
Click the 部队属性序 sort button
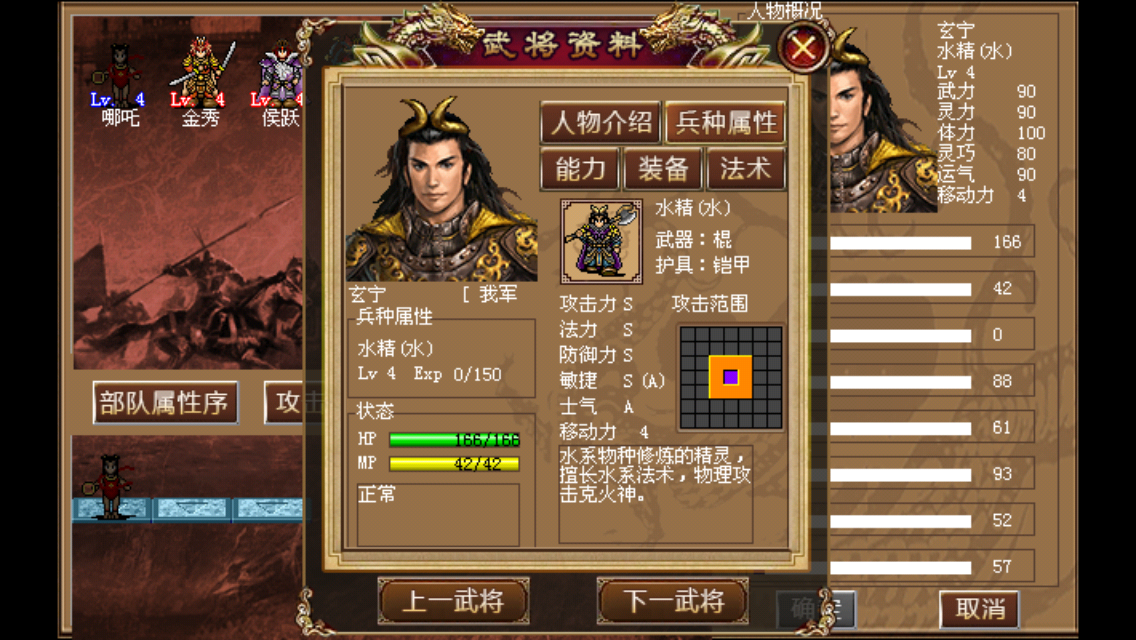[165, 402]
